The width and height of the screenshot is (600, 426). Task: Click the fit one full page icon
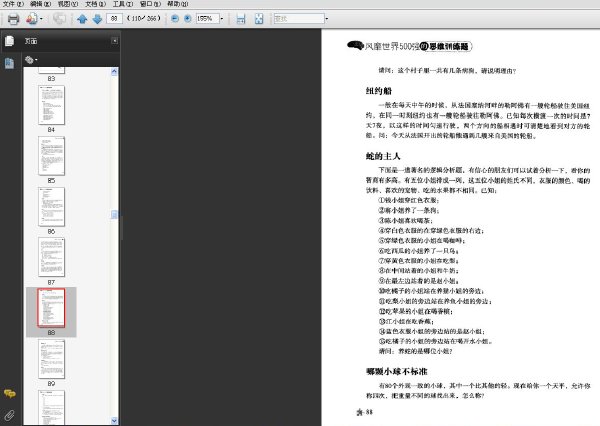point(259,19)
